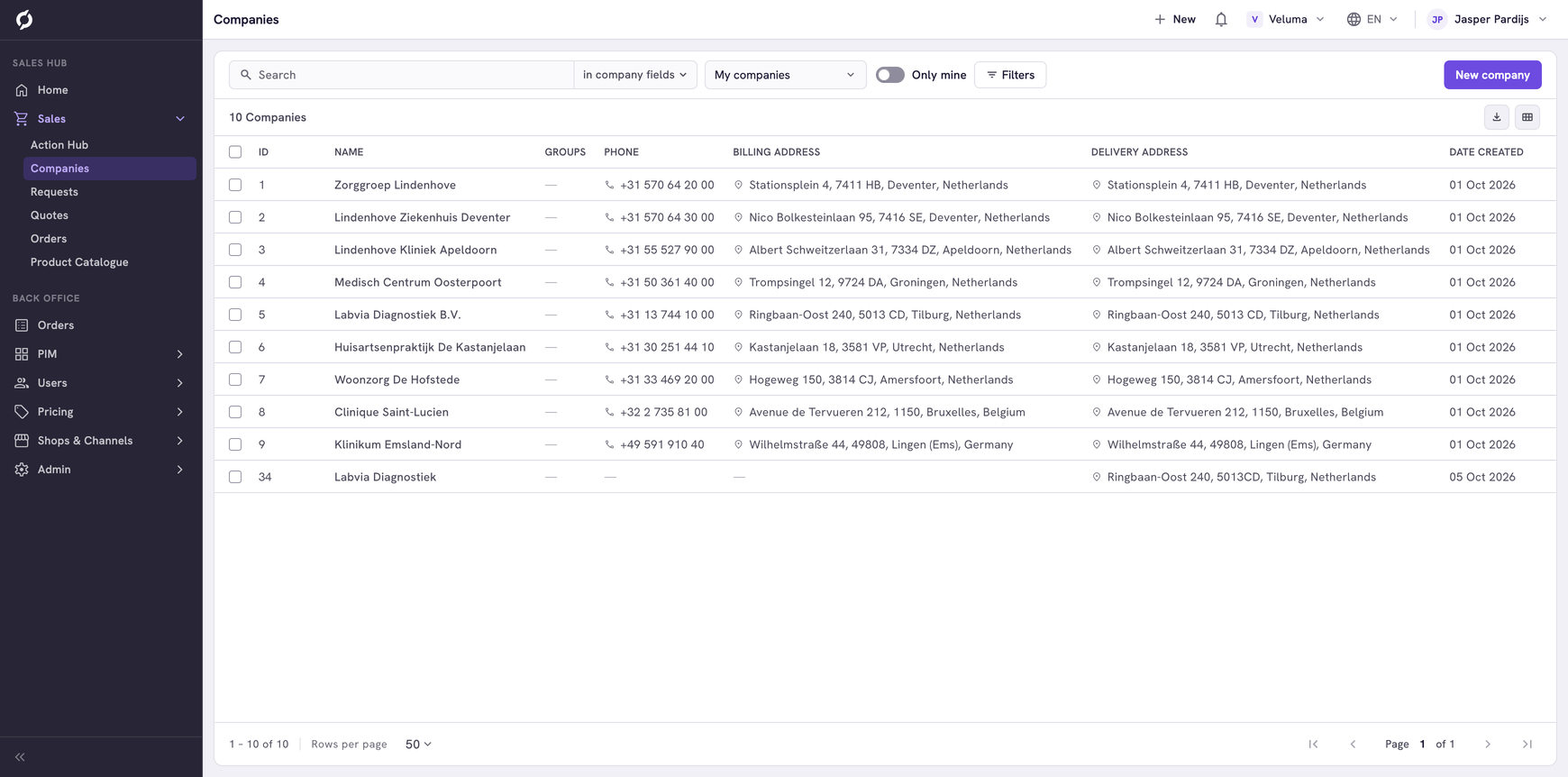This screenshot has width=1568, height=777.
Task: Toggle the Only mine switch
Action: tap(890, 75)
